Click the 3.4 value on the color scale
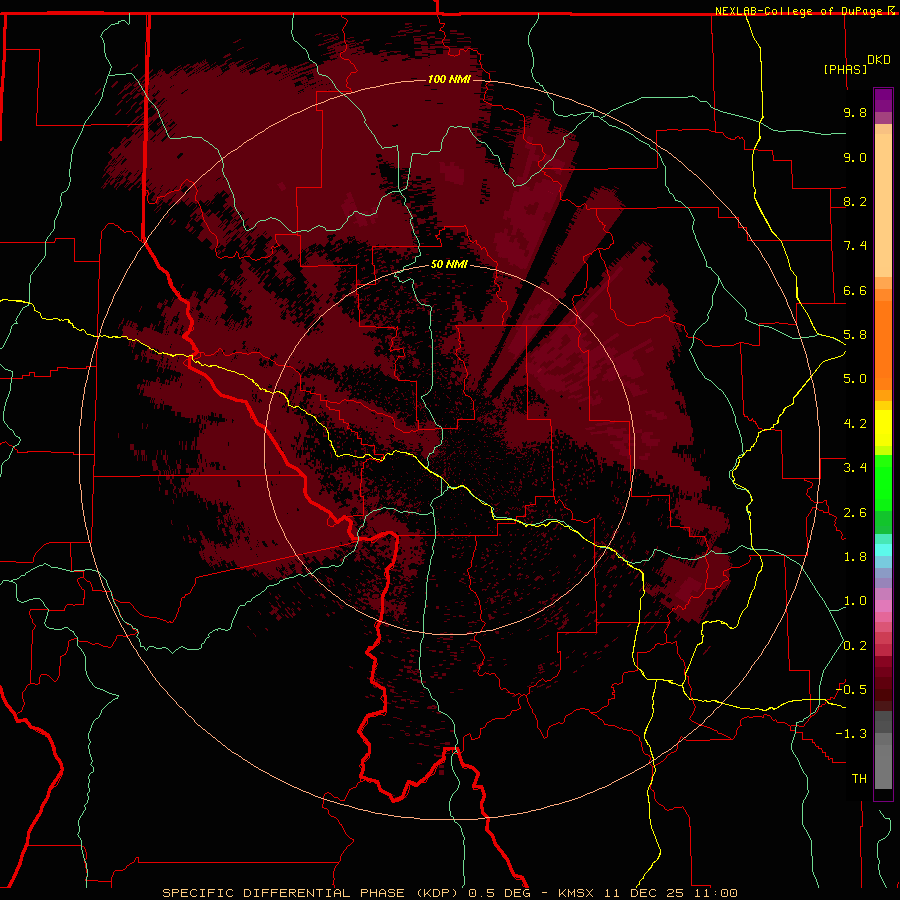The image size is (900, 900). [x=855, y=468]
